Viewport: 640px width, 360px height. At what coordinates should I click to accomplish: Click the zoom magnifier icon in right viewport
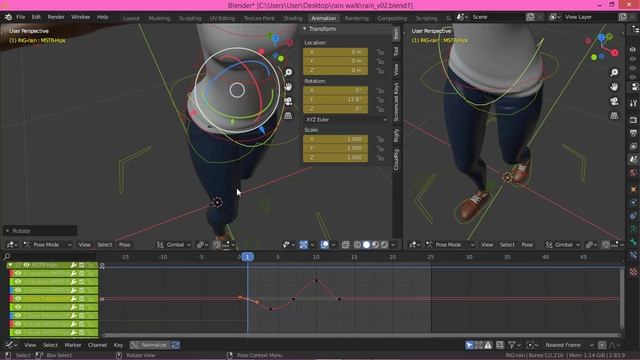click(x=614, y=72)
